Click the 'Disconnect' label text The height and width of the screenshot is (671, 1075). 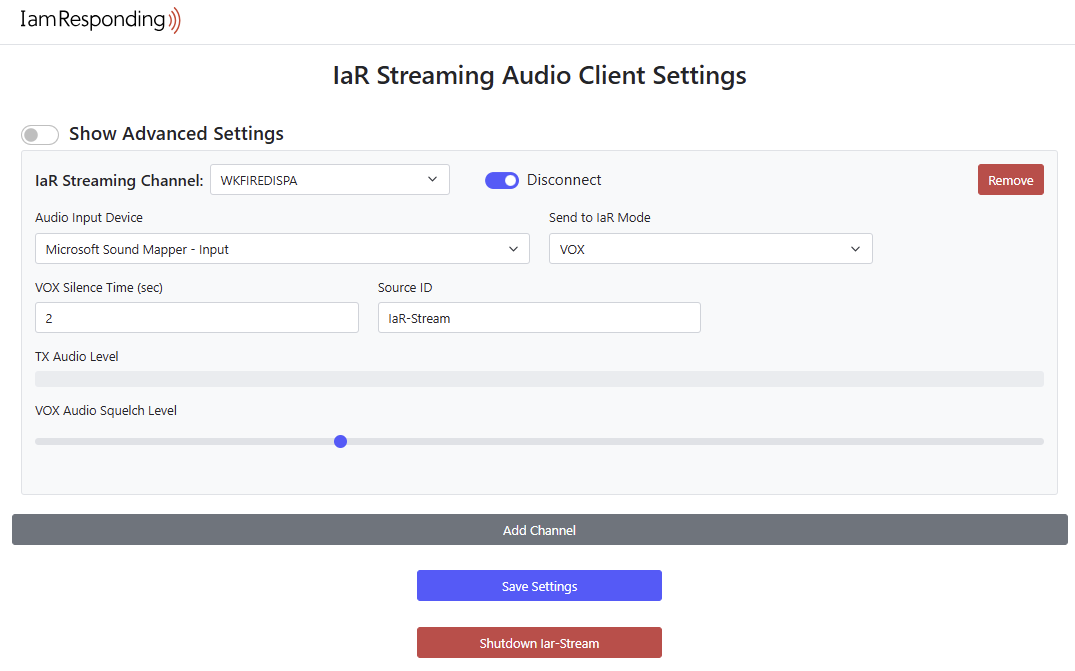pyautogui.click(x=564, y=180)
